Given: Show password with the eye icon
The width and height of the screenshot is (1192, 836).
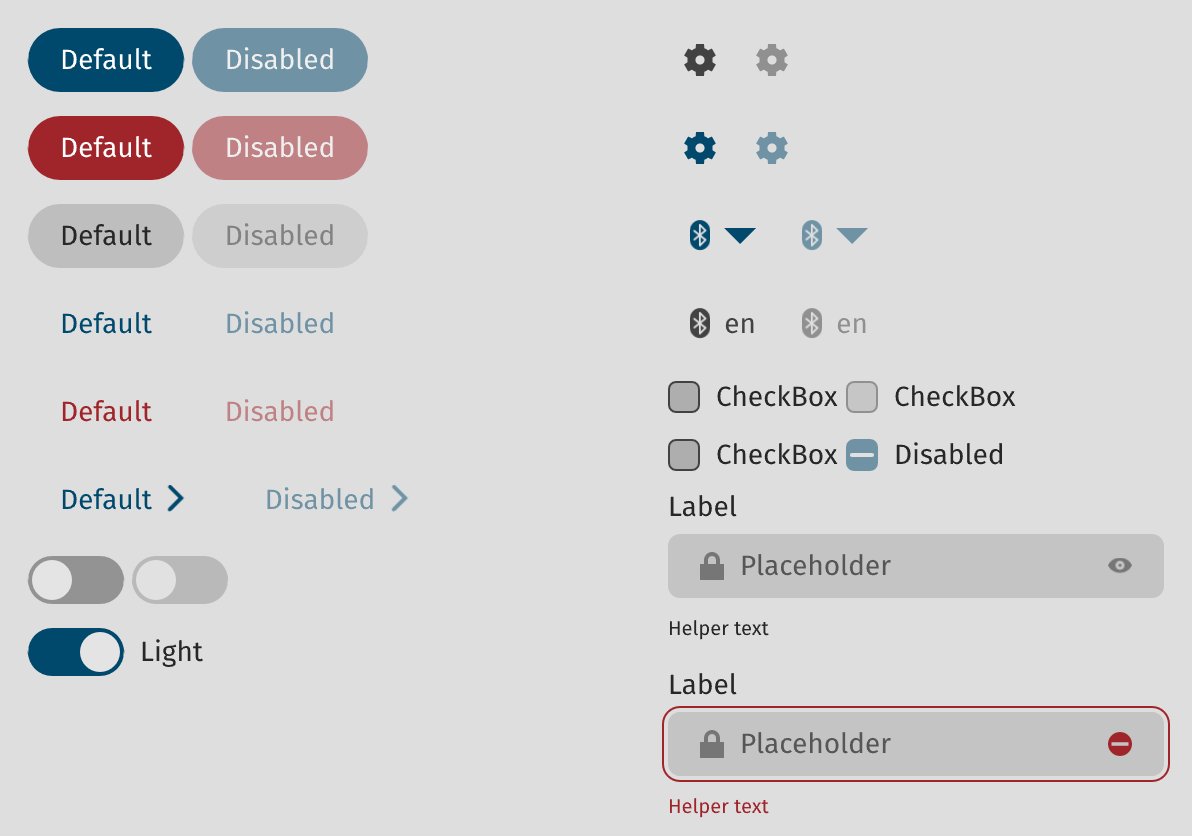Looking at the screenshot, I should pyautogui.click(x=1120, y=565).
